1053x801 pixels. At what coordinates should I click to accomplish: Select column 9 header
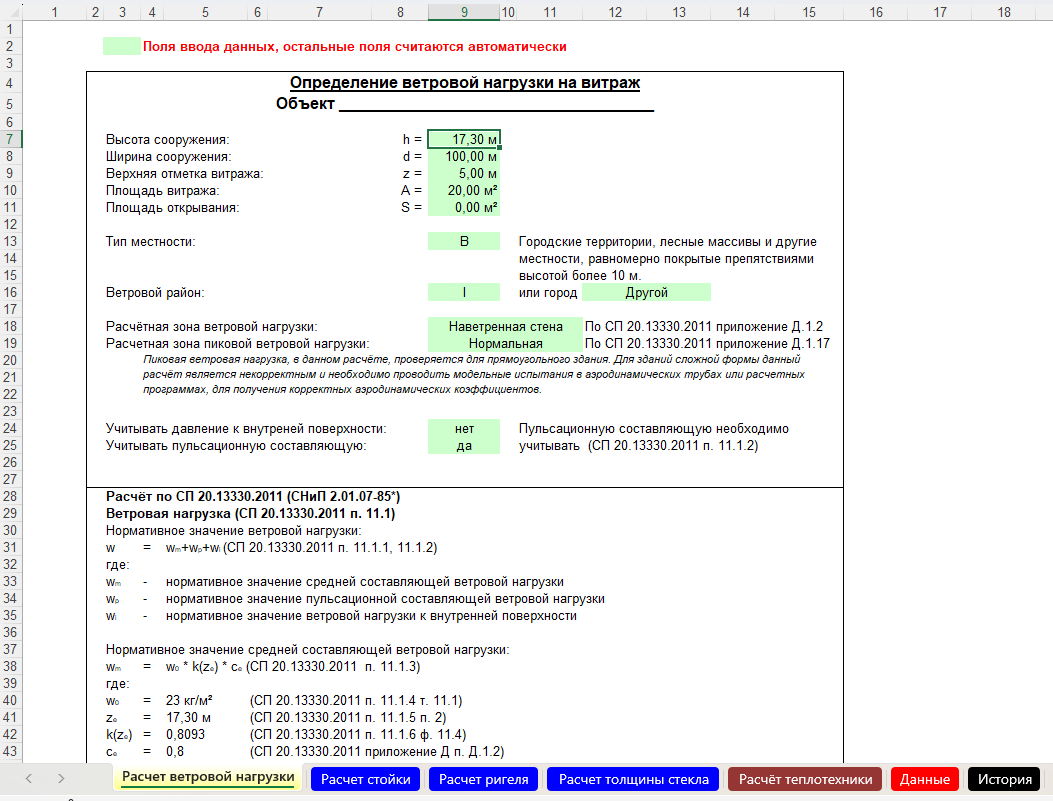pyautogui.click(x=464, y=12)
